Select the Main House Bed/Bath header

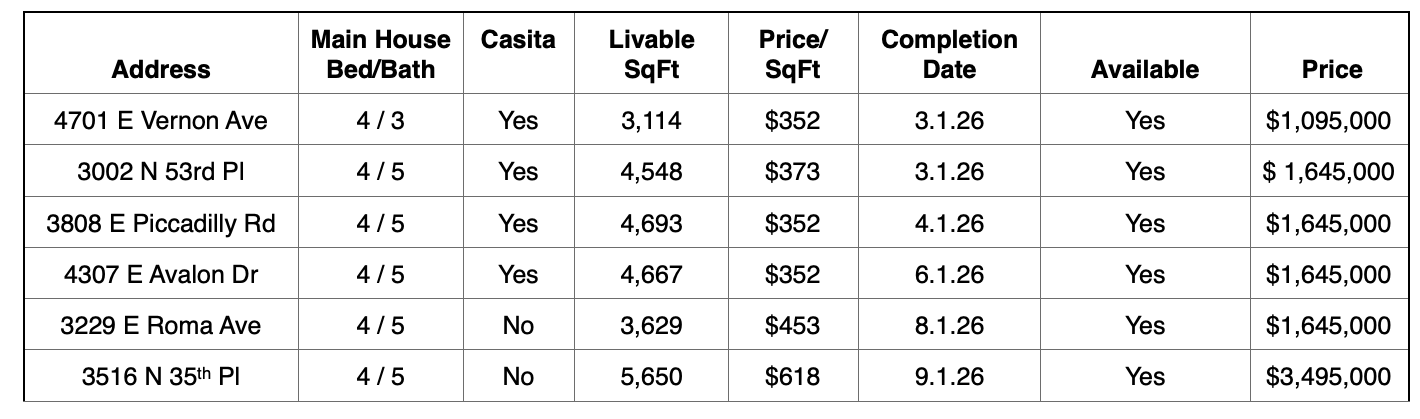coord(380,55)
